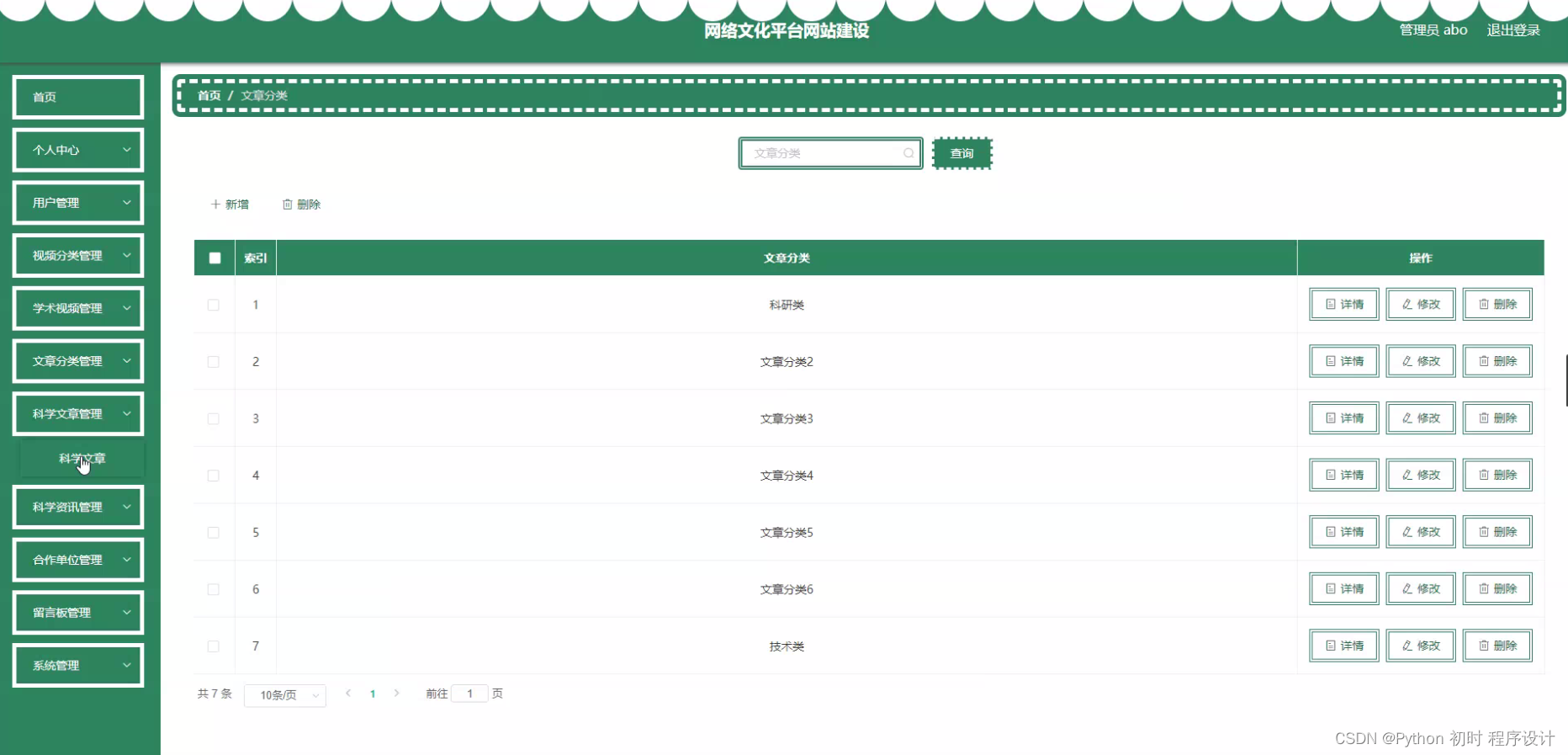Click 详情 document icon in 文章分类6 row
The height and width of the screenshot is (755, 1568).
(x=1330, y=588)
